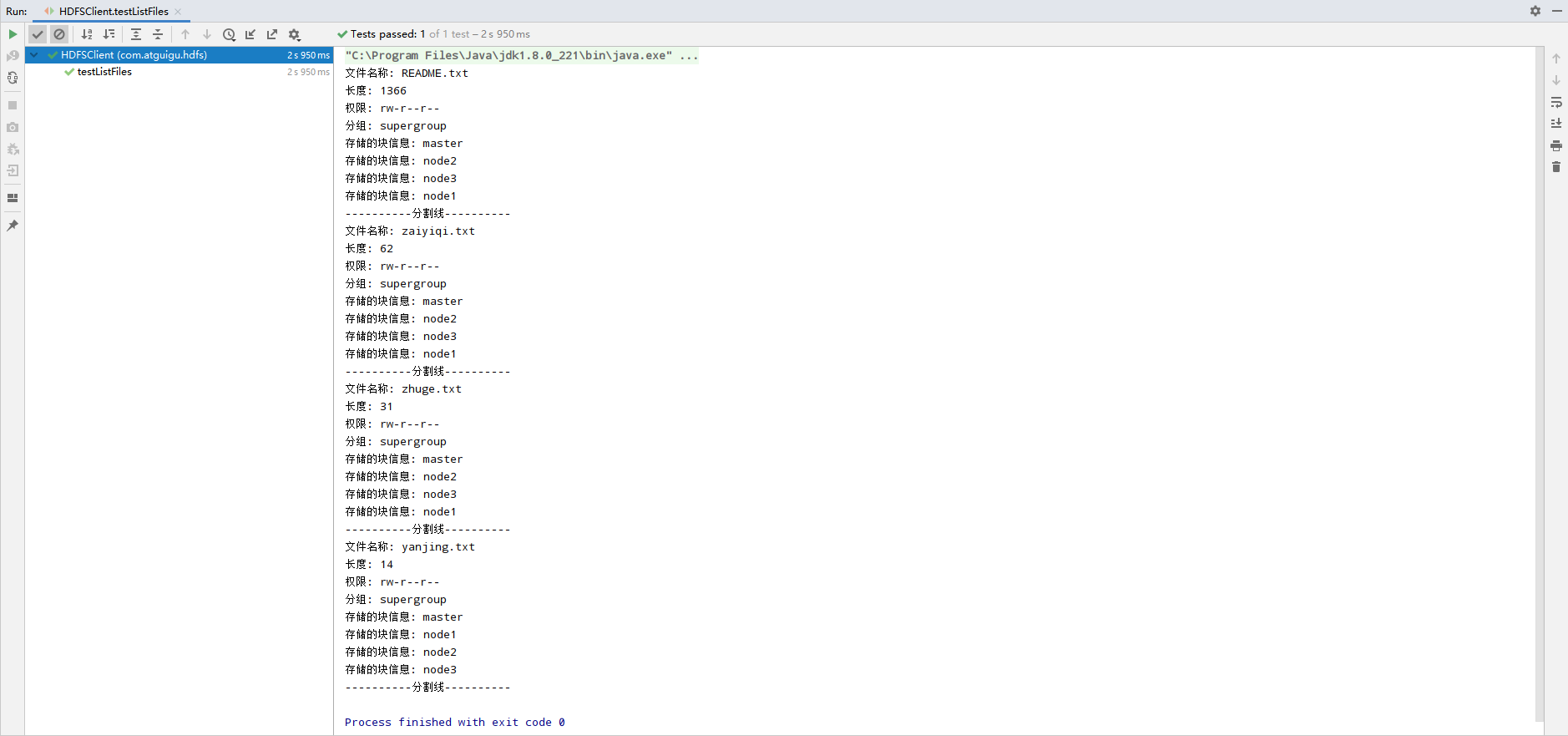Click the HDFSClient row duration '2 s 950 ms'
Image resolution: width=1568 pixels, height=736 pixels.
coord(308,55)
